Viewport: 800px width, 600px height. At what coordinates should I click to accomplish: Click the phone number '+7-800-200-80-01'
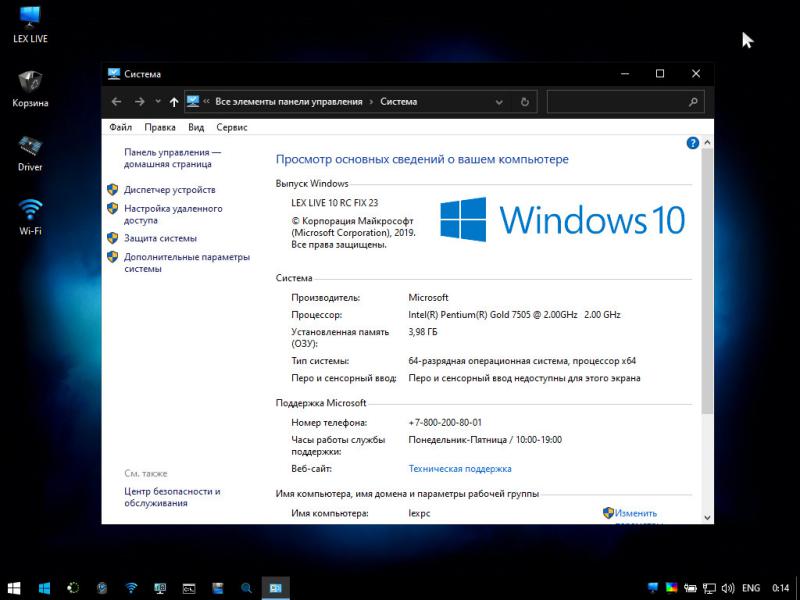(x=445, y=422)
